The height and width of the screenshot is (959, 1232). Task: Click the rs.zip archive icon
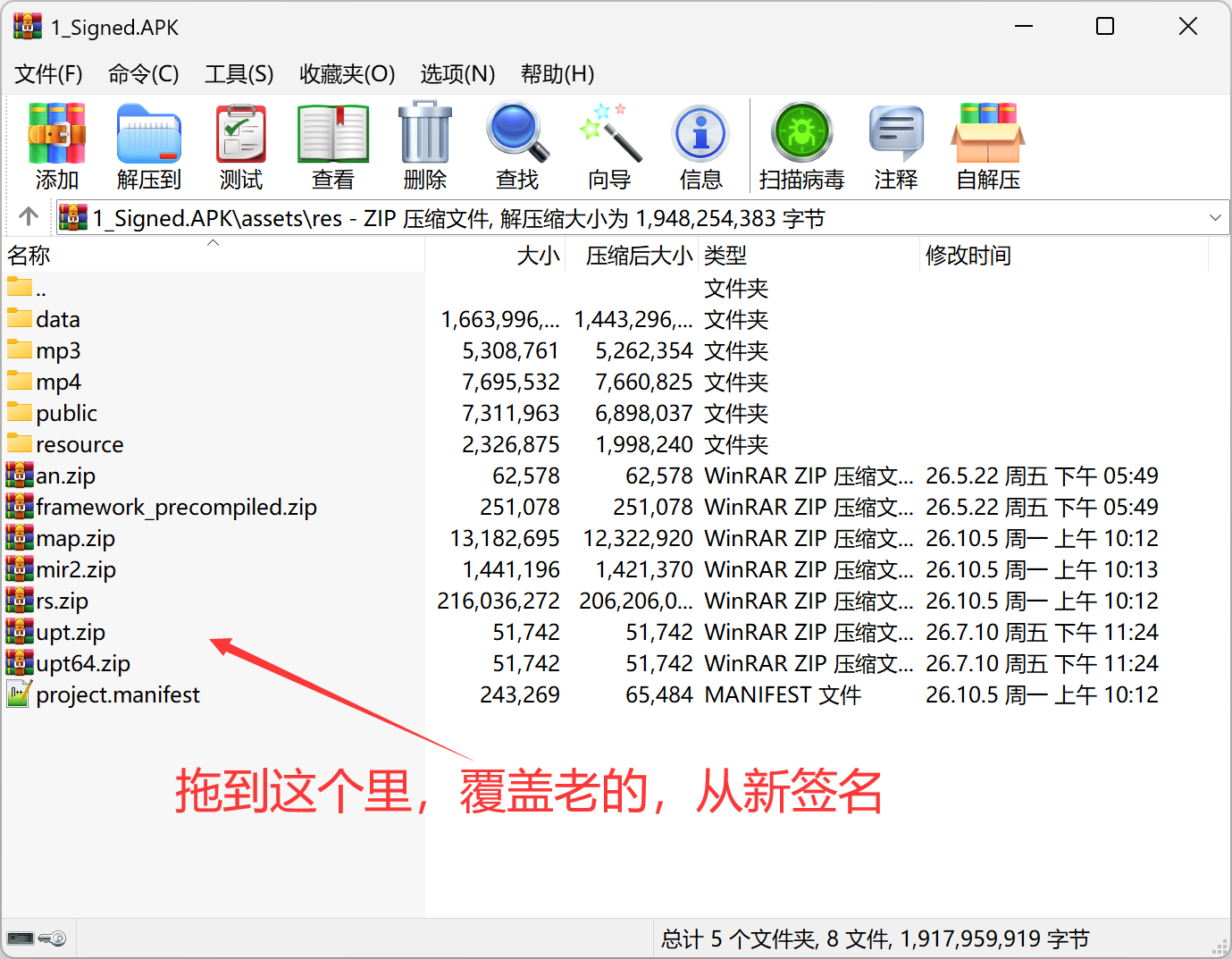click(20, 600)
